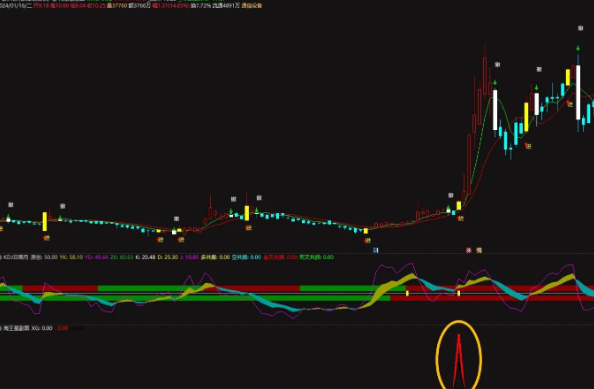Click the yellow stock-name text in top info bar
This screenshot has height=389, width=594.
point(252,6)
